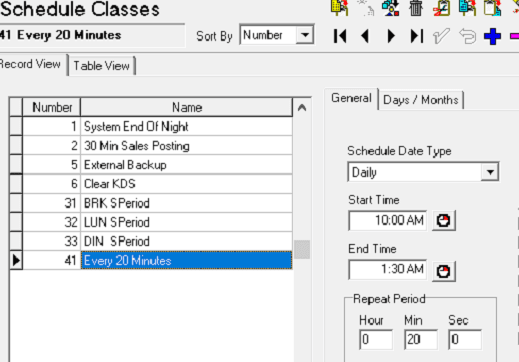Open the End Time clock picker

pos(443,271)
